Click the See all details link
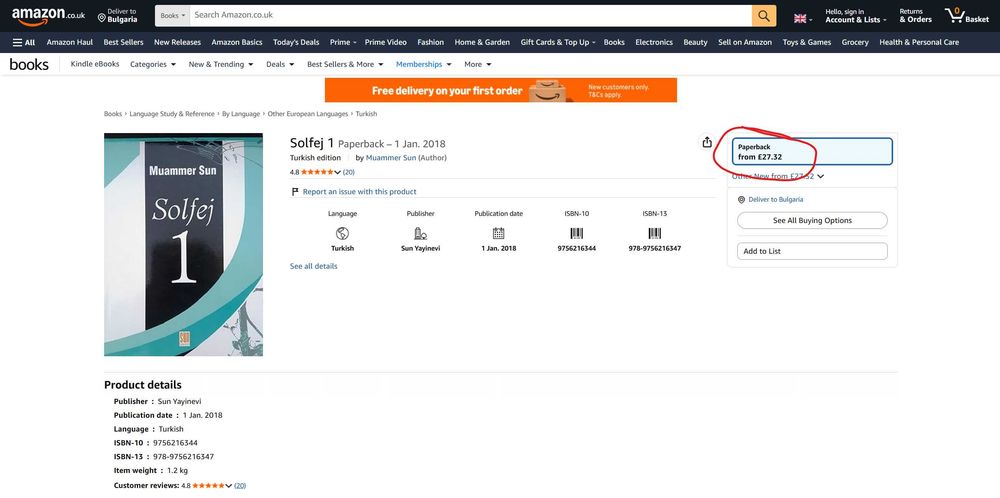This screenshot has width=1000, height=498. click(313, 266)
